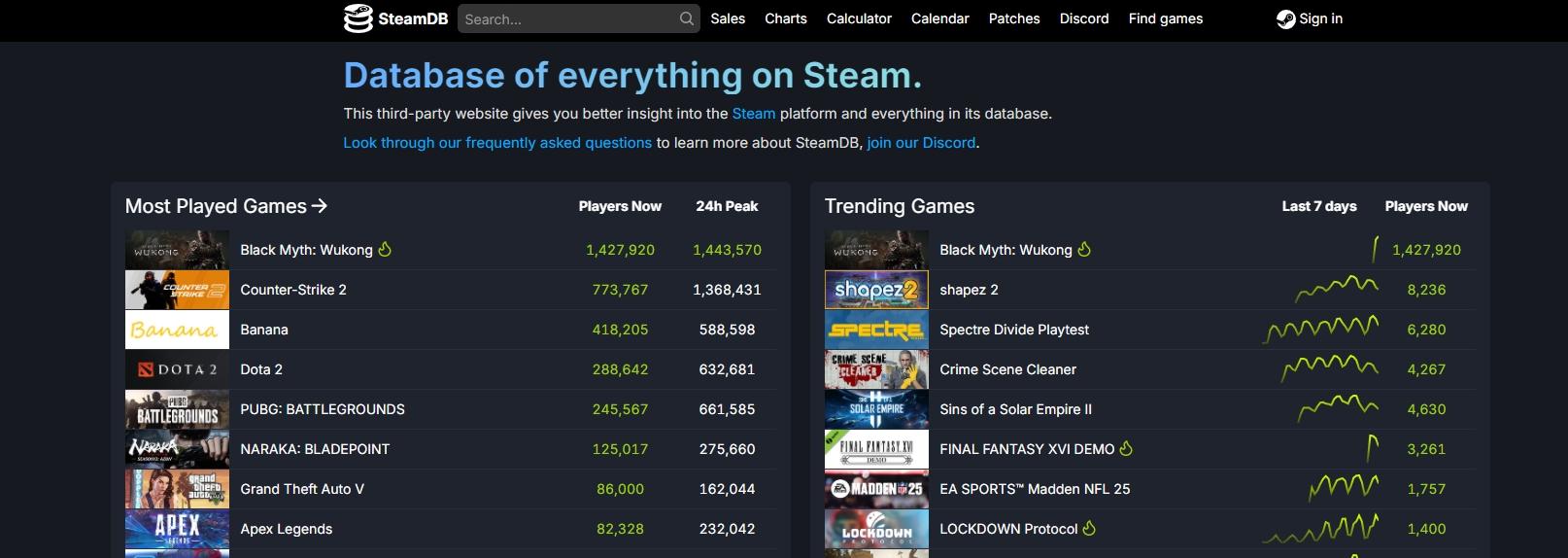Click Dota 2 24h peak value 632,681
1568x558 pixels.
(727, 369)
